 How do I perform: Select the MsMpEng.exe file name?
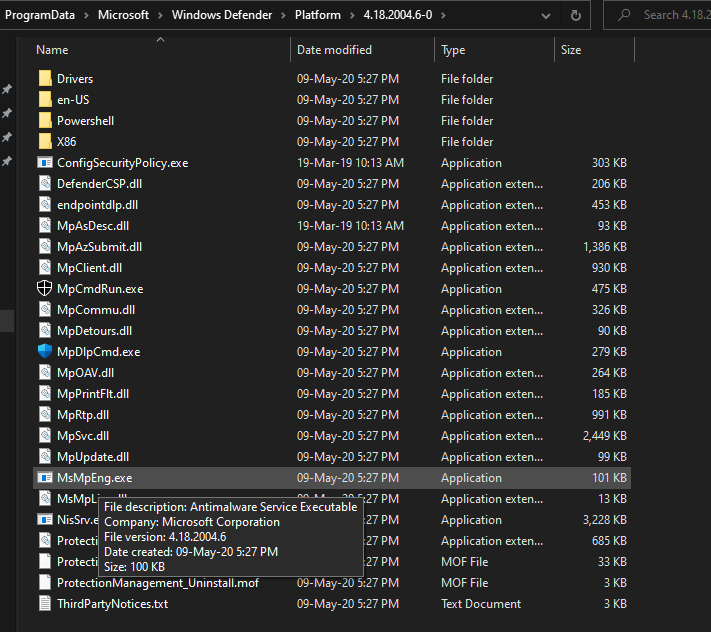95,478
